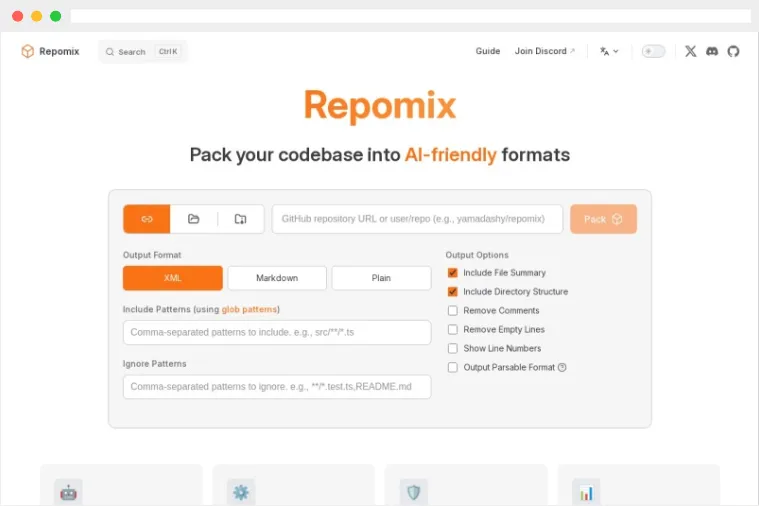The width and height of the screenshot is (759, 506).
Task: Focus the GitHub repository URL field
Action: pos(417,219)
